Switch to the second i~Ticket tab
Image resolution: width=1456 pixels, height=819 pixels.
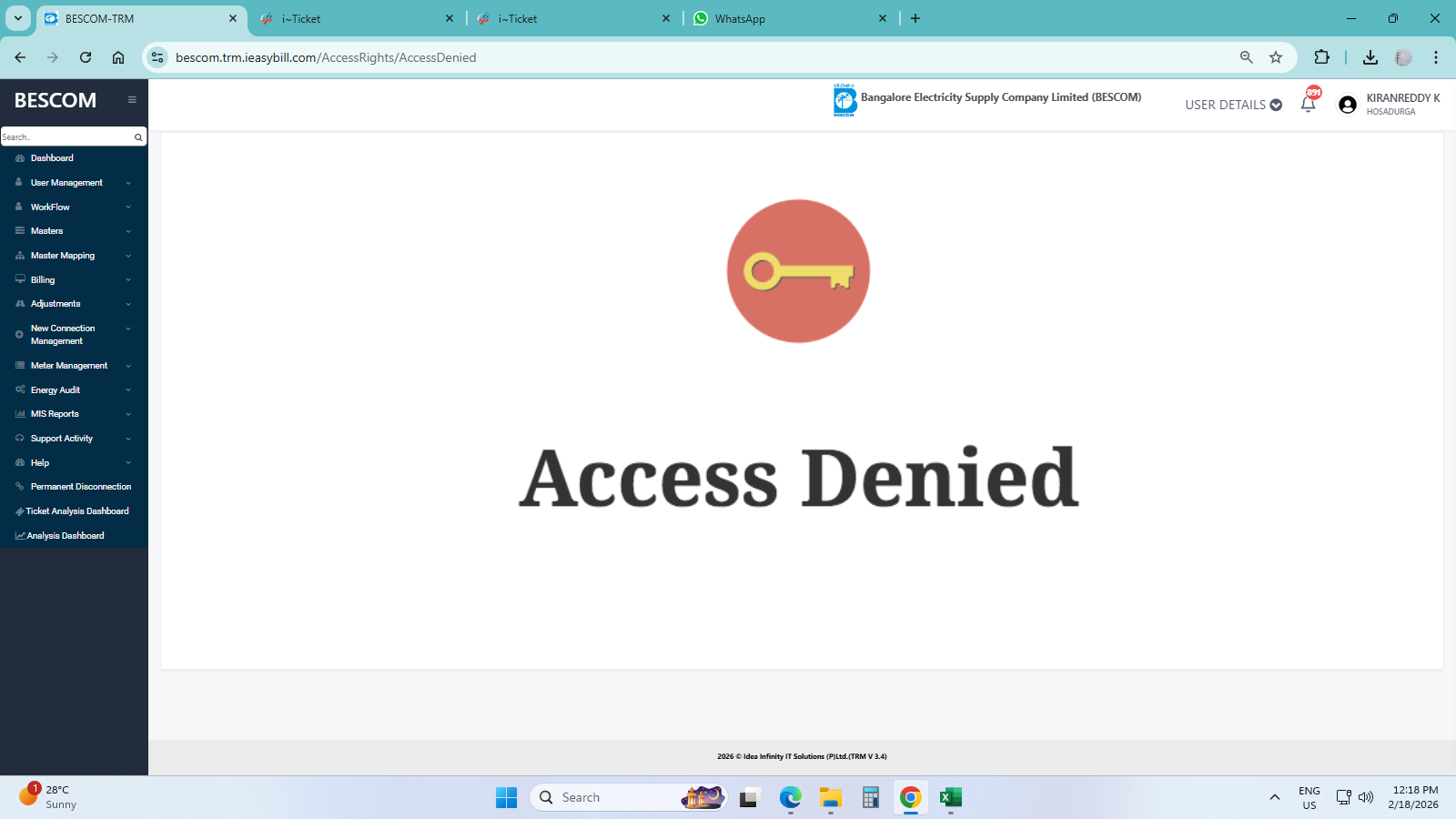coord(574,18)
